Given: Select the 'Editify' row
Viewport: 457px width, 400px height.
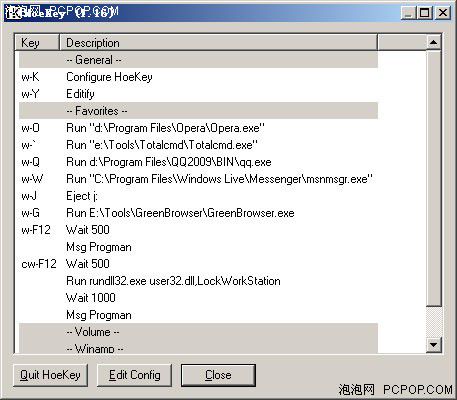Looking at the screenshot, I should coord(198,94).
